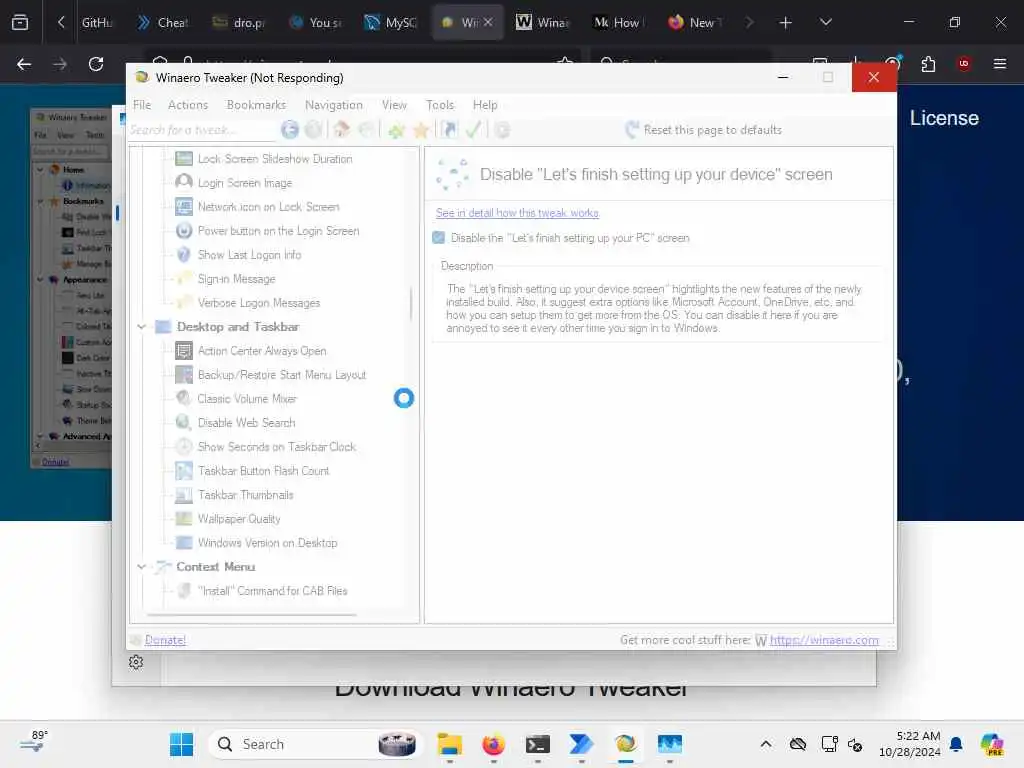Open the Actions menu
This screenshot has width=1024, height=768.
pos(188,104)
